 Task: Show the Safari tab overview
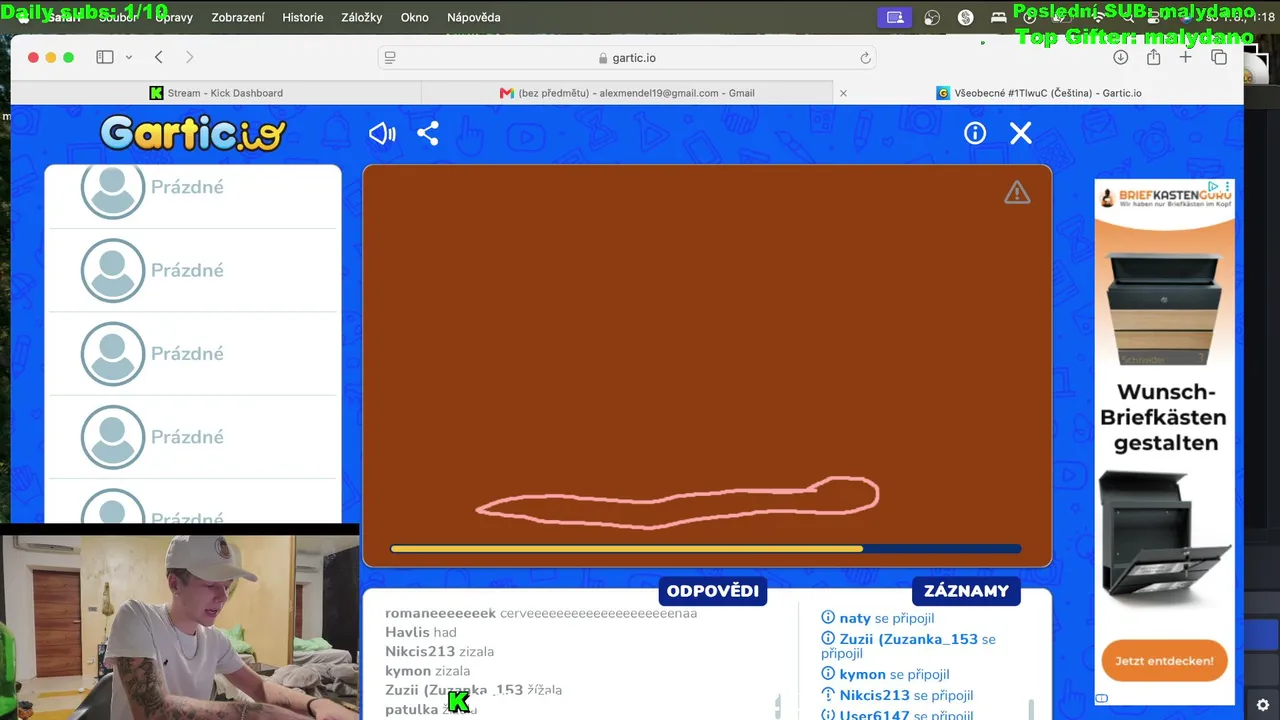1218,58
